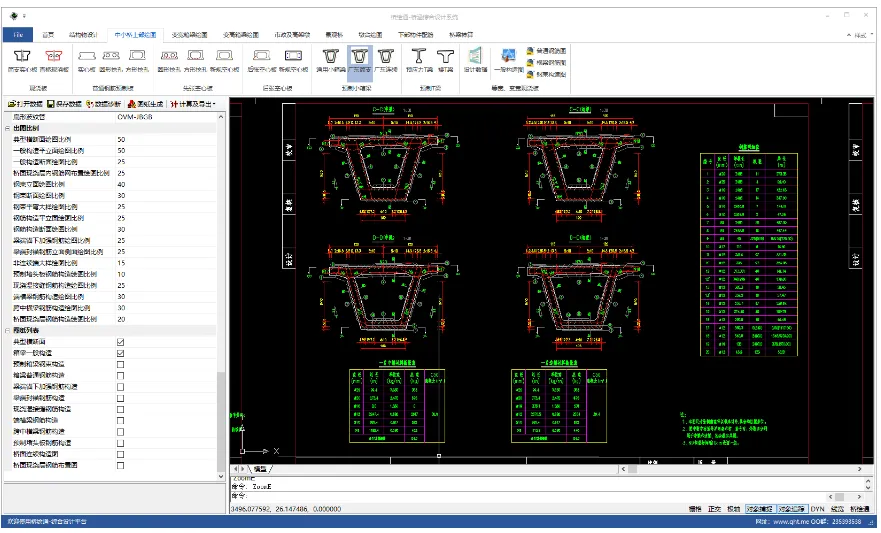Collapse the 图纸列表 property section
881x533 pixels.
6,330
